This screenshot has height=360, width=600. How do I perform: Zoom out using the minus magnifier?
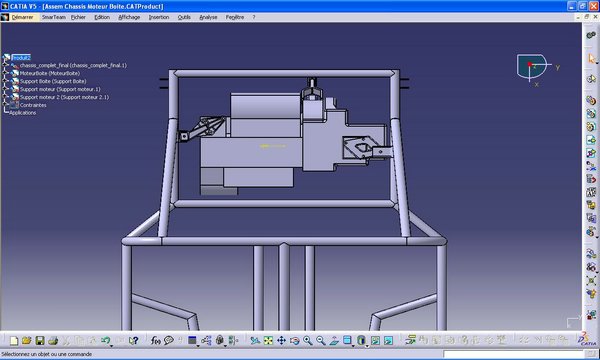[x=321, y=340]
